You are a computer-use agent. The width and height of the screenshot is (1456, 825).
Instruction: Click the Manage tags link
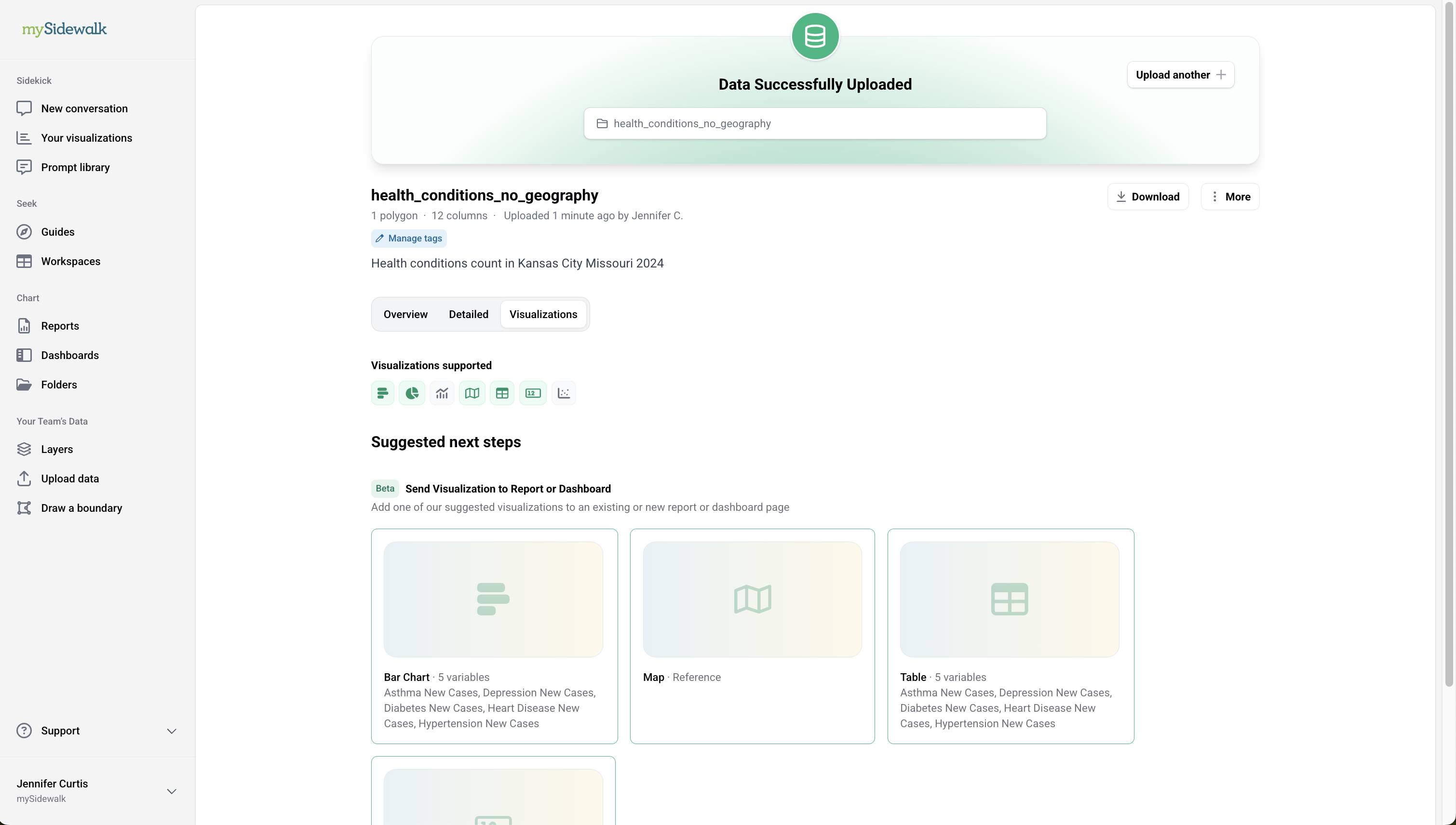click(x=409, y=238)
